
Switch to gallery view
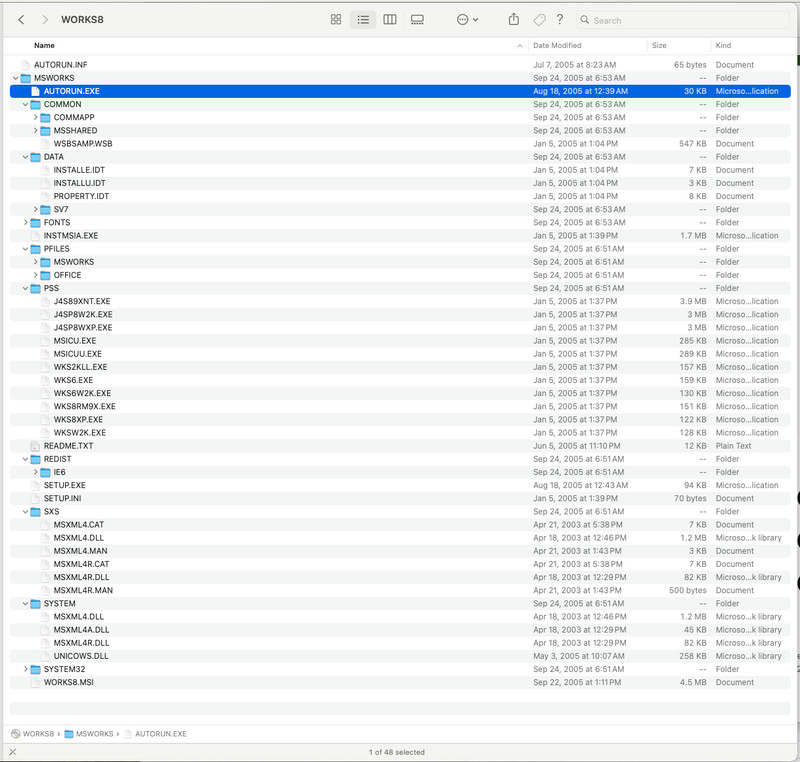coord(417,20)
